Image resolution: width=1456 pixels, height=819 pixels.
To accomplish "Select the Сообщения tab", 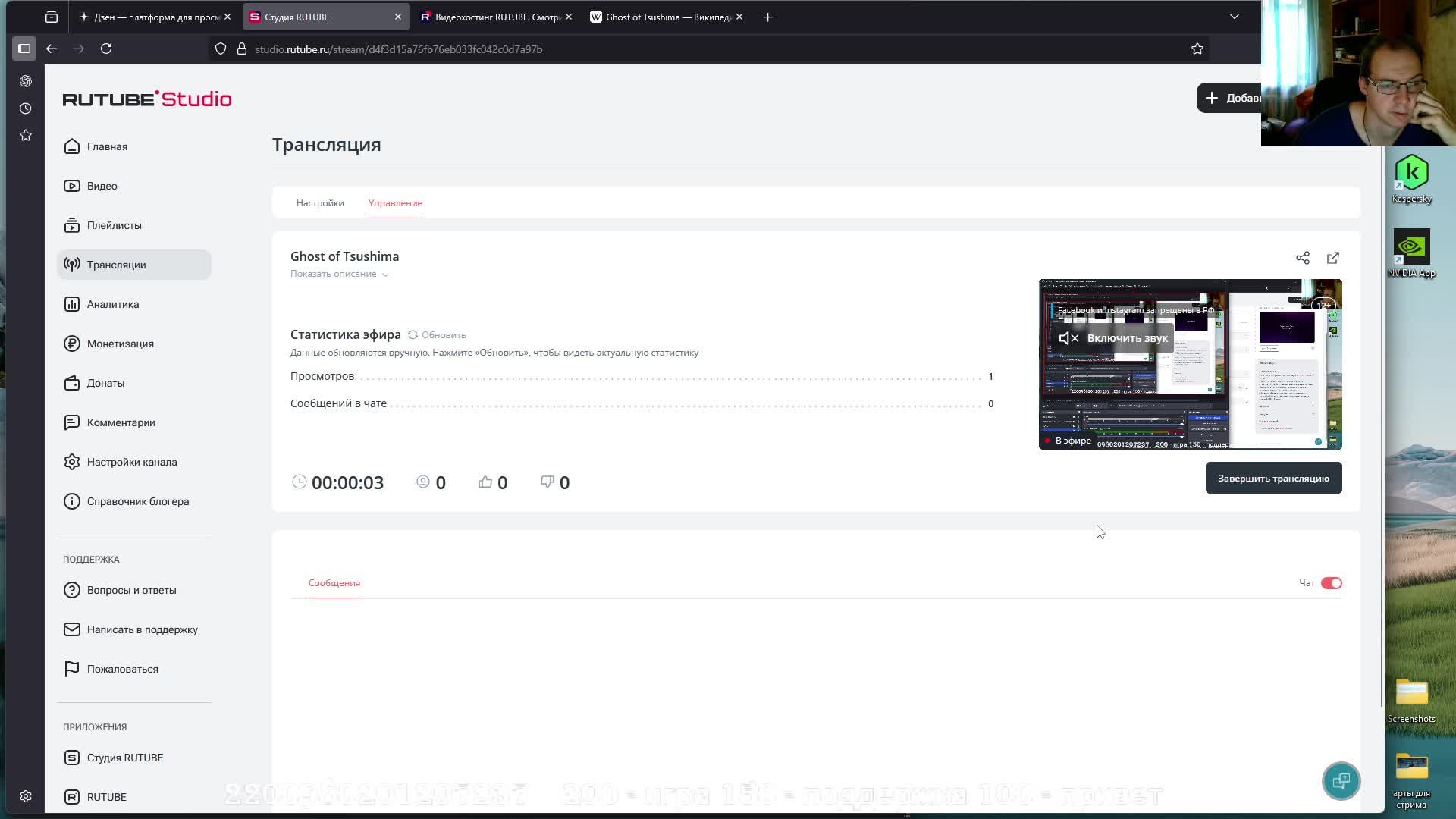I will 334,583.
